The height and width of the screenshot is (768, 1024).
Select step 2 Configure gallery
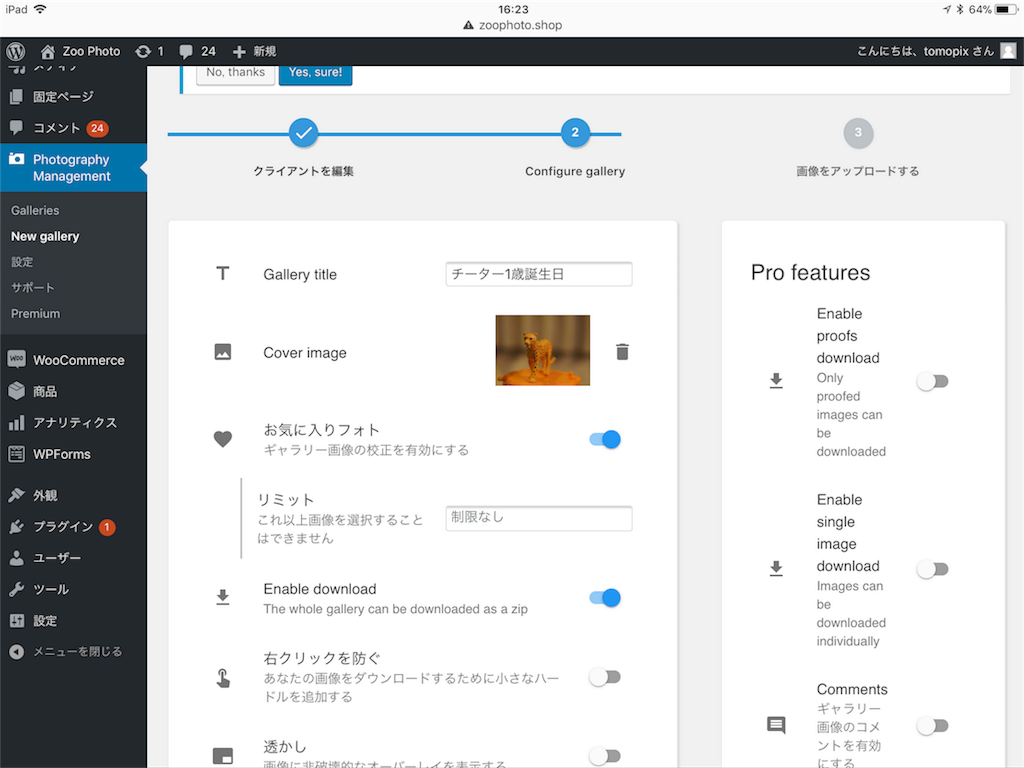pyautogui.click(x=575, y=133)
